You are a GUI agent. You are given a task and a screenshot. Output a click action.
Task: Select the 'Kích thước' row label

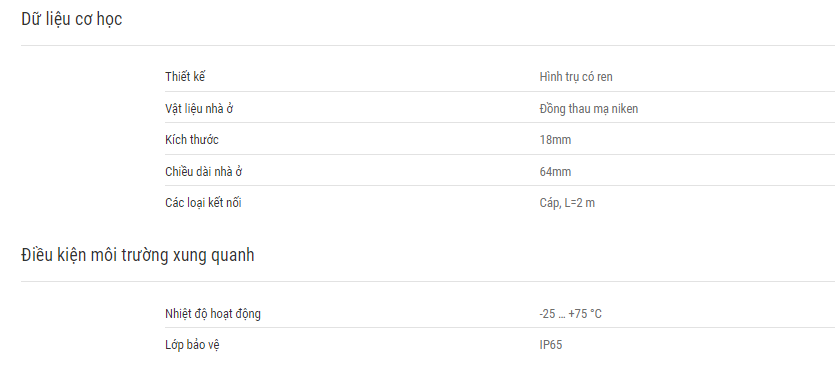click(x=192, y=140)
